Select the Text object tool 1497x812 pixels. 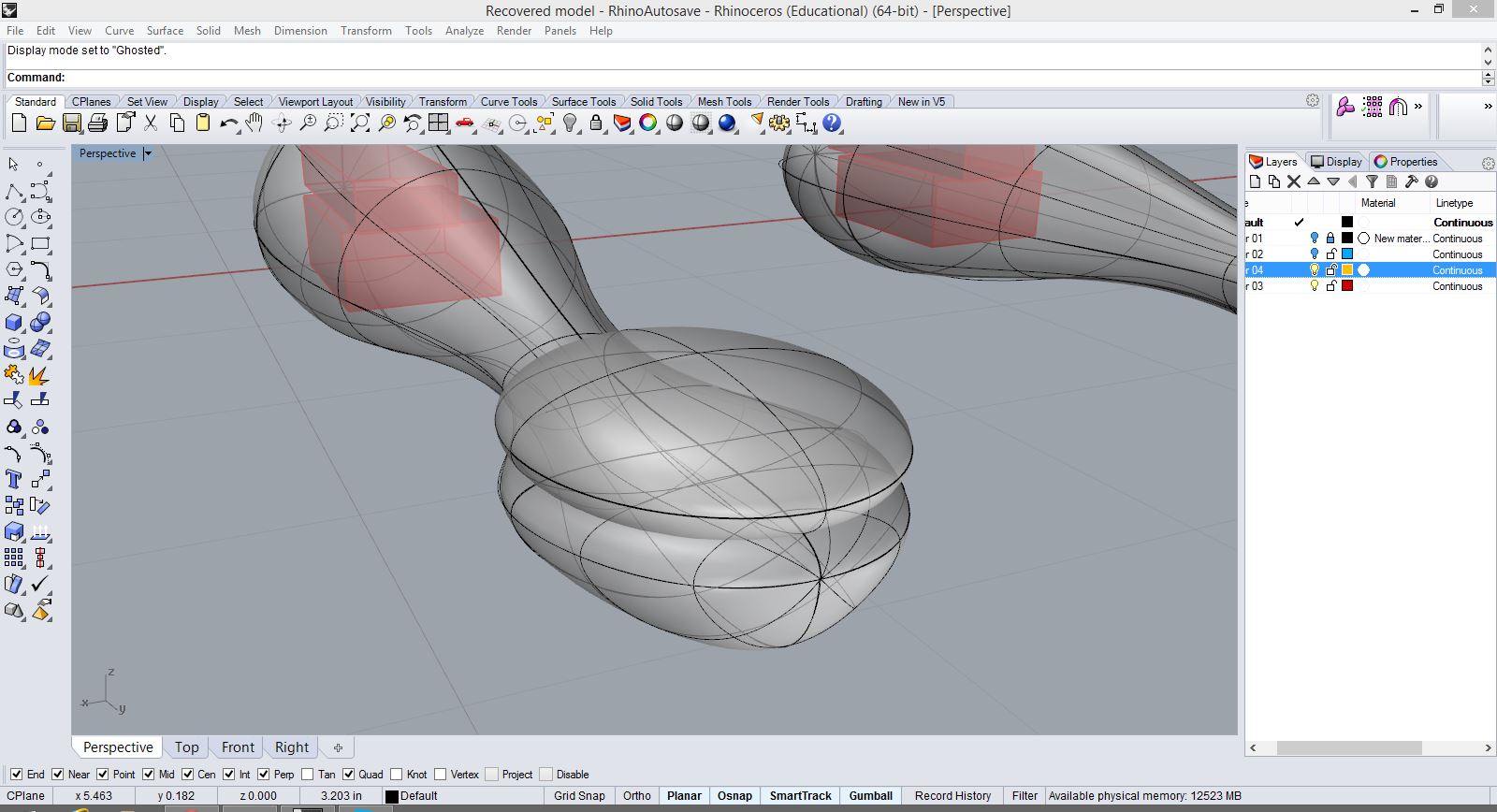(x=14, y=480)
